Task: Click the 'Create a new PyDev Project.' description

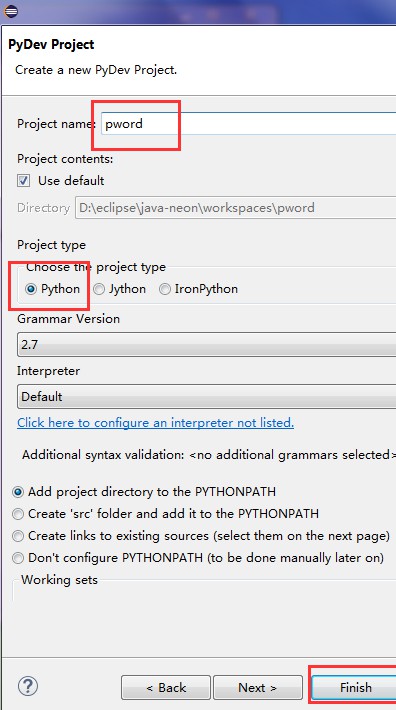Action: (x=96, y=70)
